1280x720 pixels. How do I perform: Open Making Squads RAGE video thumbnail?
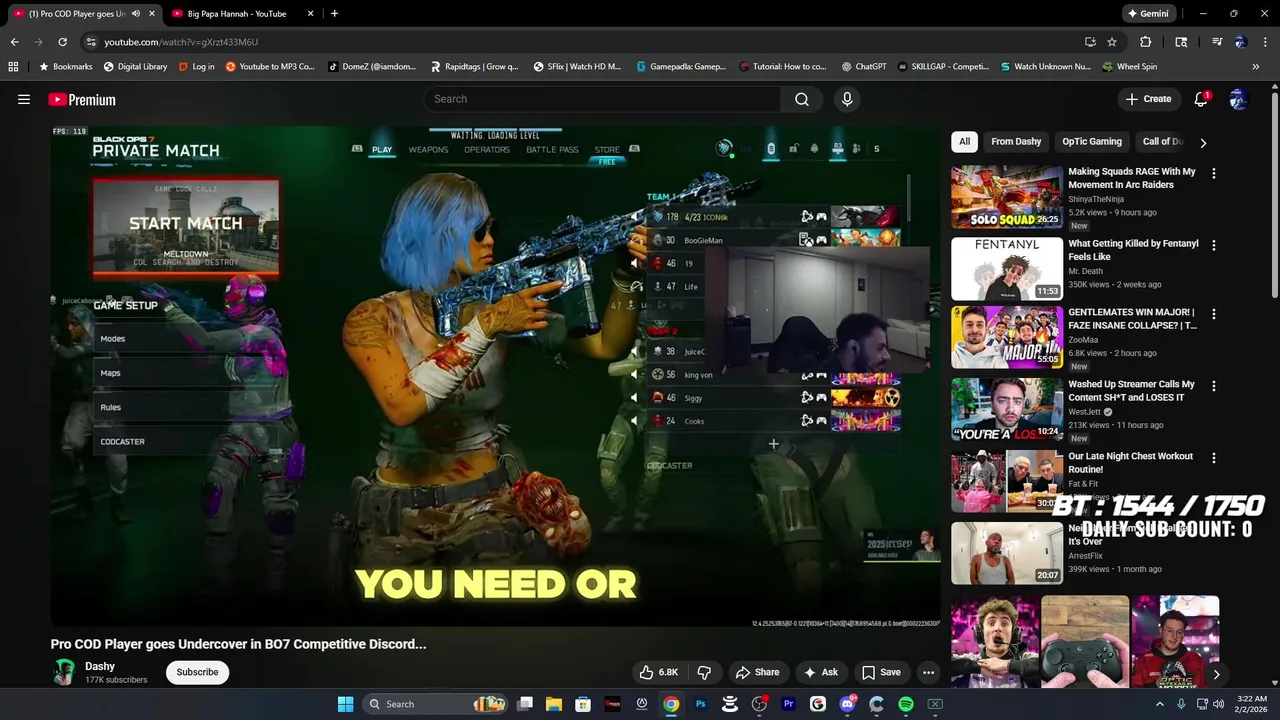tap(1007, 197)
